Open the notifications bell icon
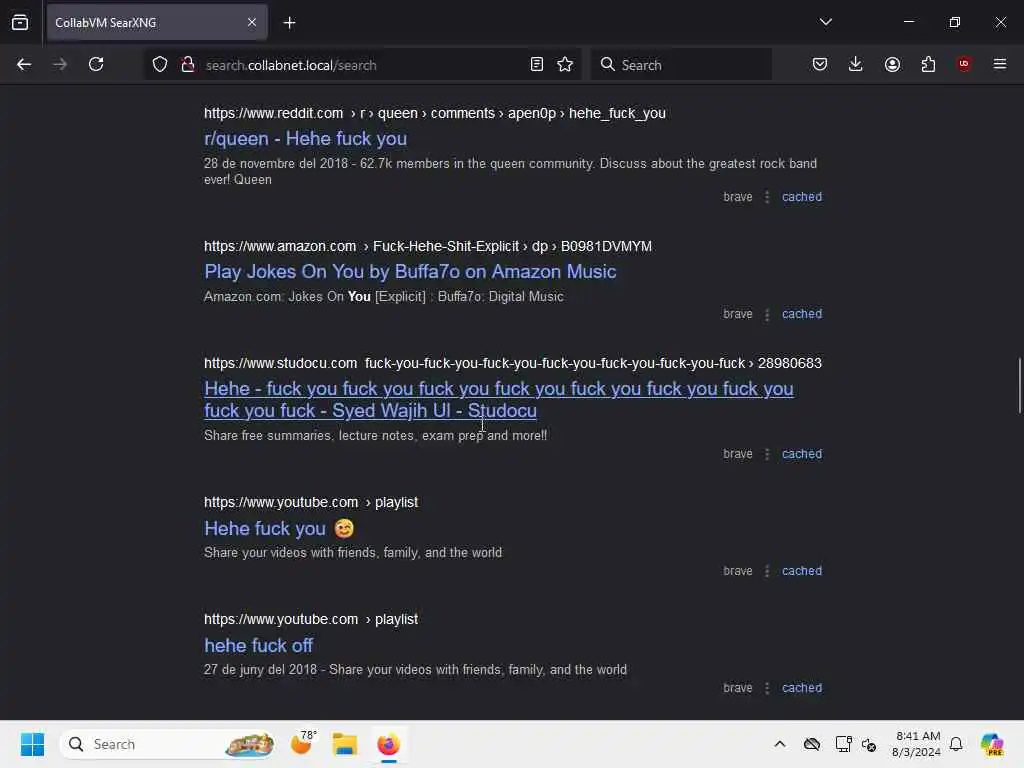The width and height of the screenshot is (1024, 768). [x=955, y=744]
